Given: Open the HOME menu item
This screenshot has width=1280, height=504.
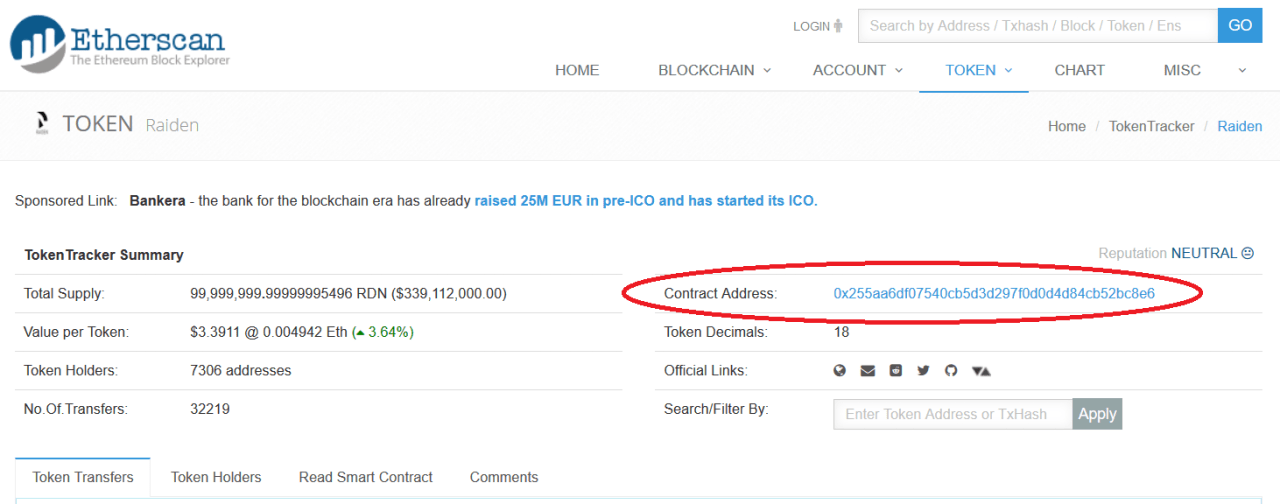Looking at the screenshot, I should [577, 70].
